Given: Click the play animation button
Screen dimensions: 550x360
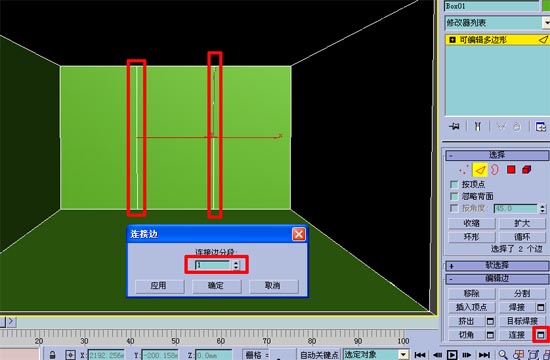Looking at the screenshot, I should pyautogui.click(x=452, y=355).
